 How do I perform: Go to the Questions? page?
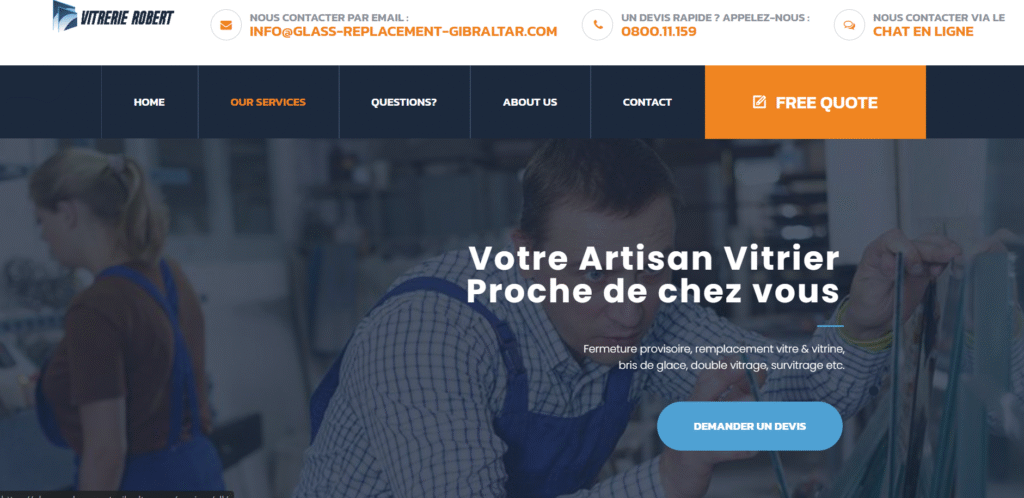pyautogui.click(x=404, y=102)
